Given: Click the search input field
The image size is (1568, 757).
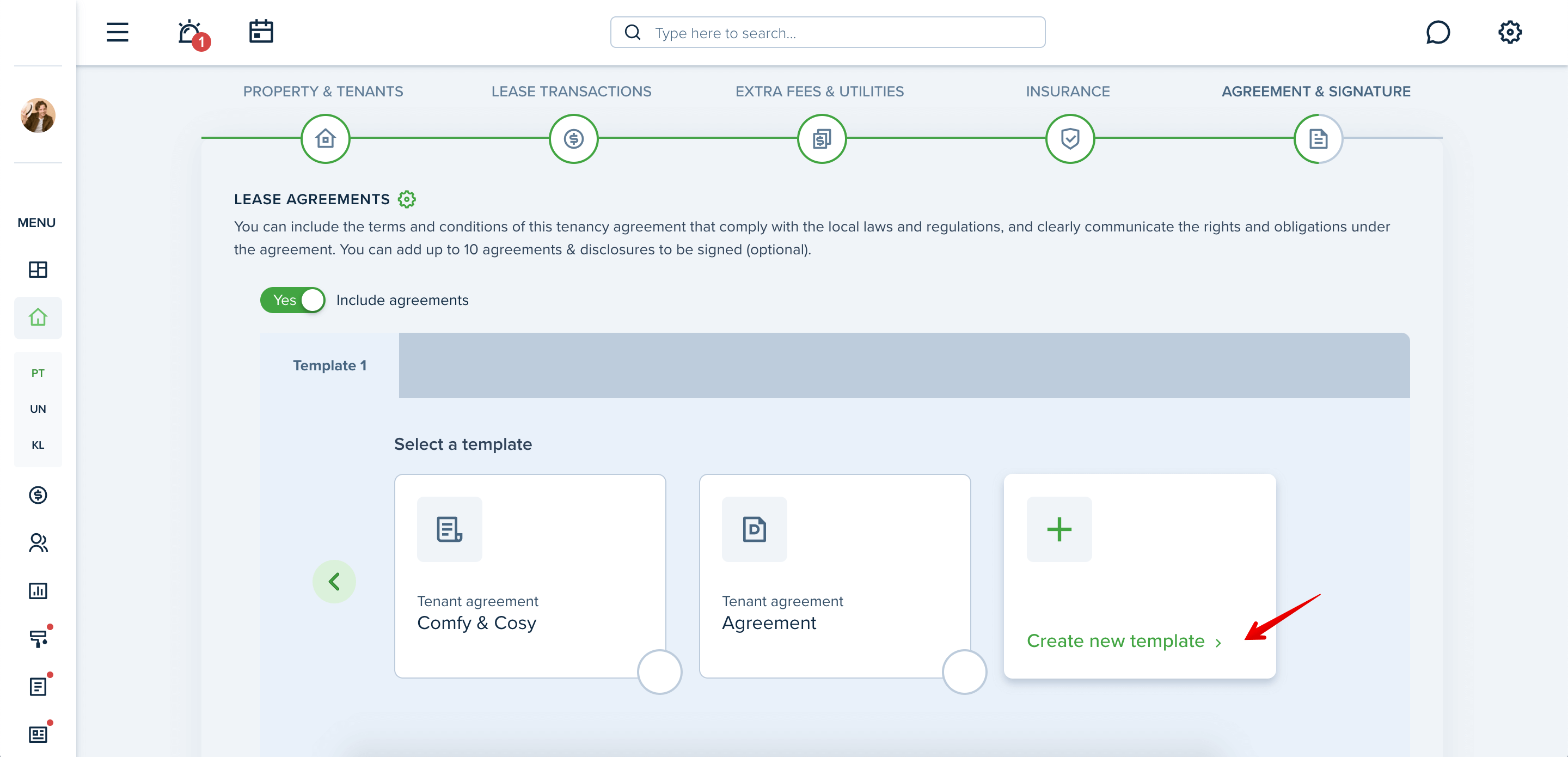Looking at the screenshot, I should point(828,32).
